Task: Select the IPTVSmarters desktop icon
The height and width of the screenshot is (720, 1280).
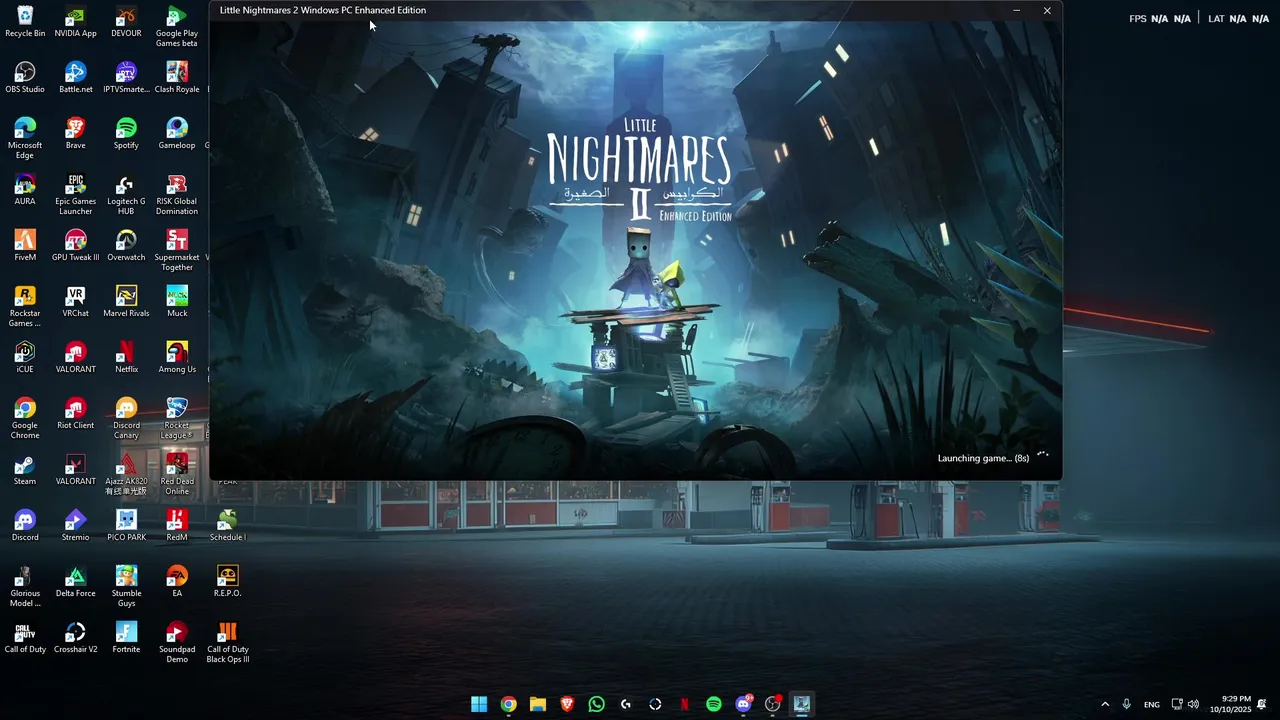Action: click(126, 78)
